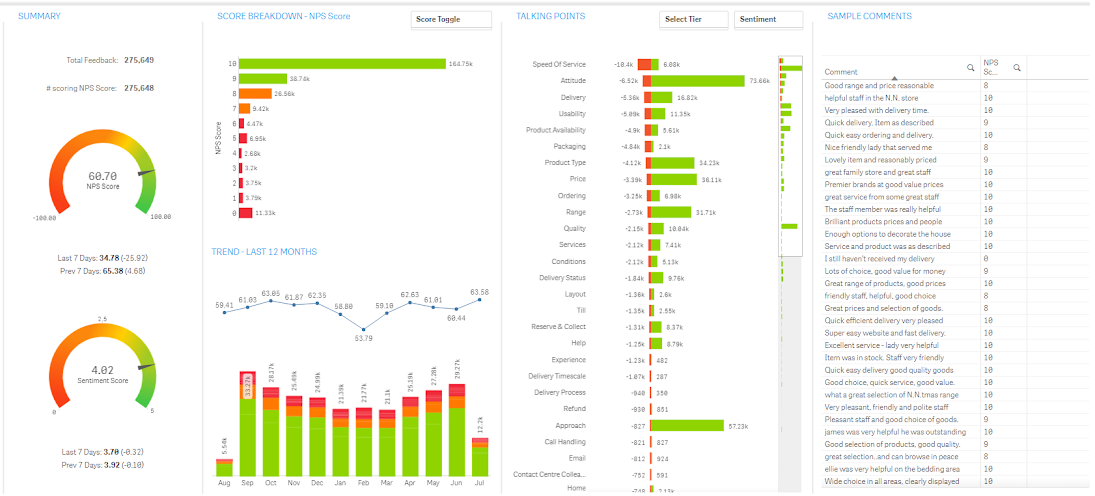This screenshot has width=1095, height=496.
Task: Click the Reserve & Collect label in Talking Points
Action: 559,327
